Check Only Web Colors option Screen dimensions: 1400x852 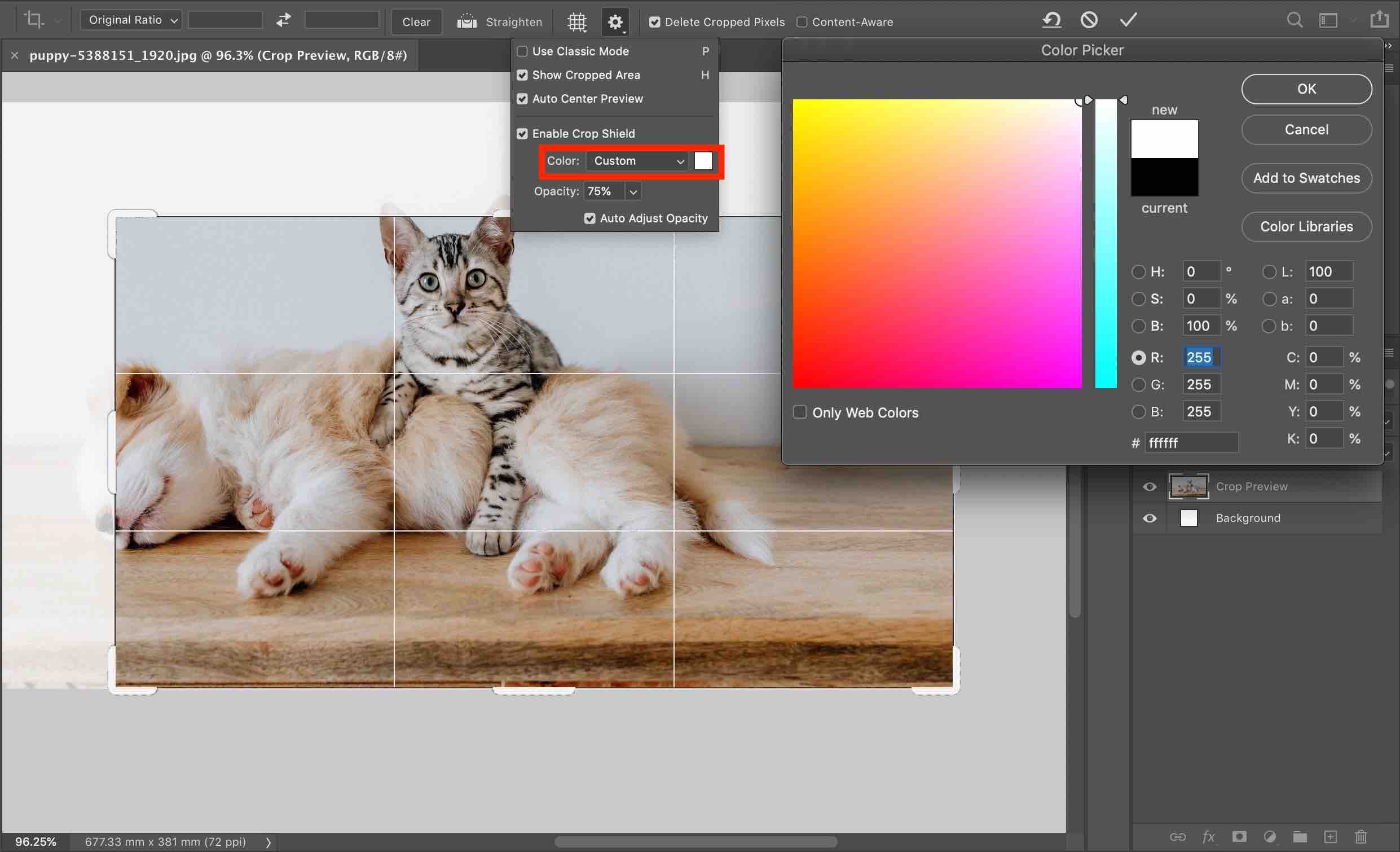coord(800,412)
